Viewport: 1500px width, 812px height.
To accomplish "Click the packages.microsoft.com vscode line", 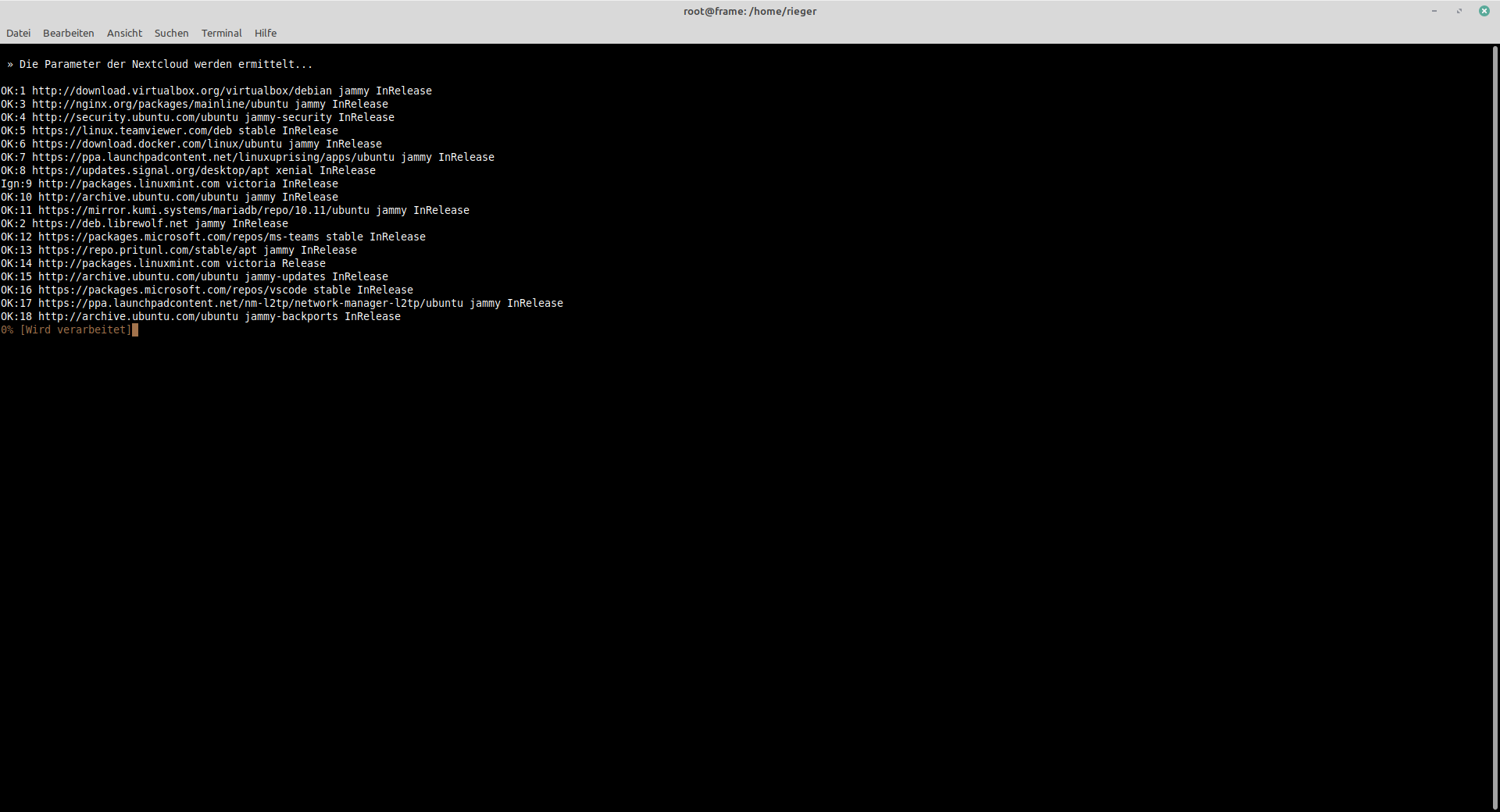I will (207, 290).
